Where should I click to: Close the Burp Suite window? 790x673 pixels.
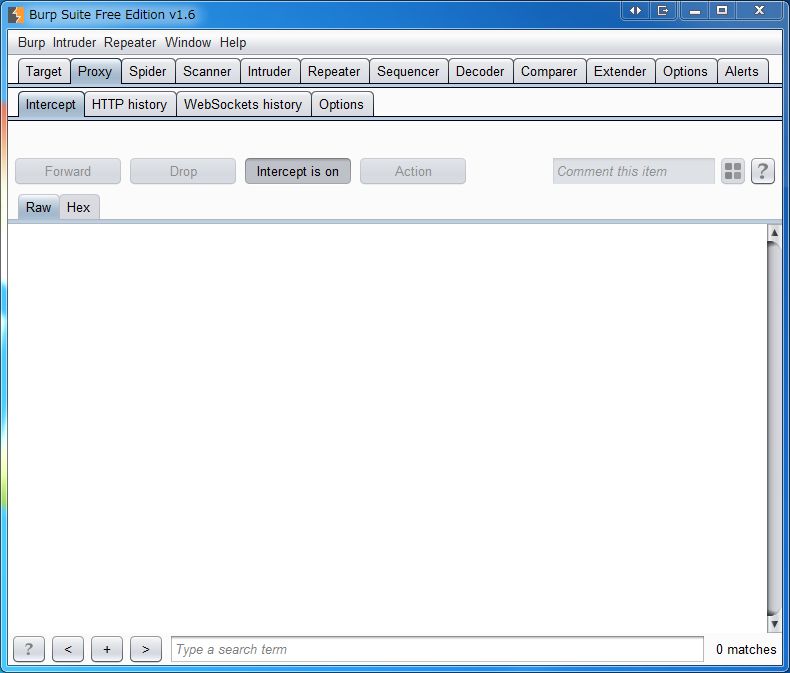[760, 10]
